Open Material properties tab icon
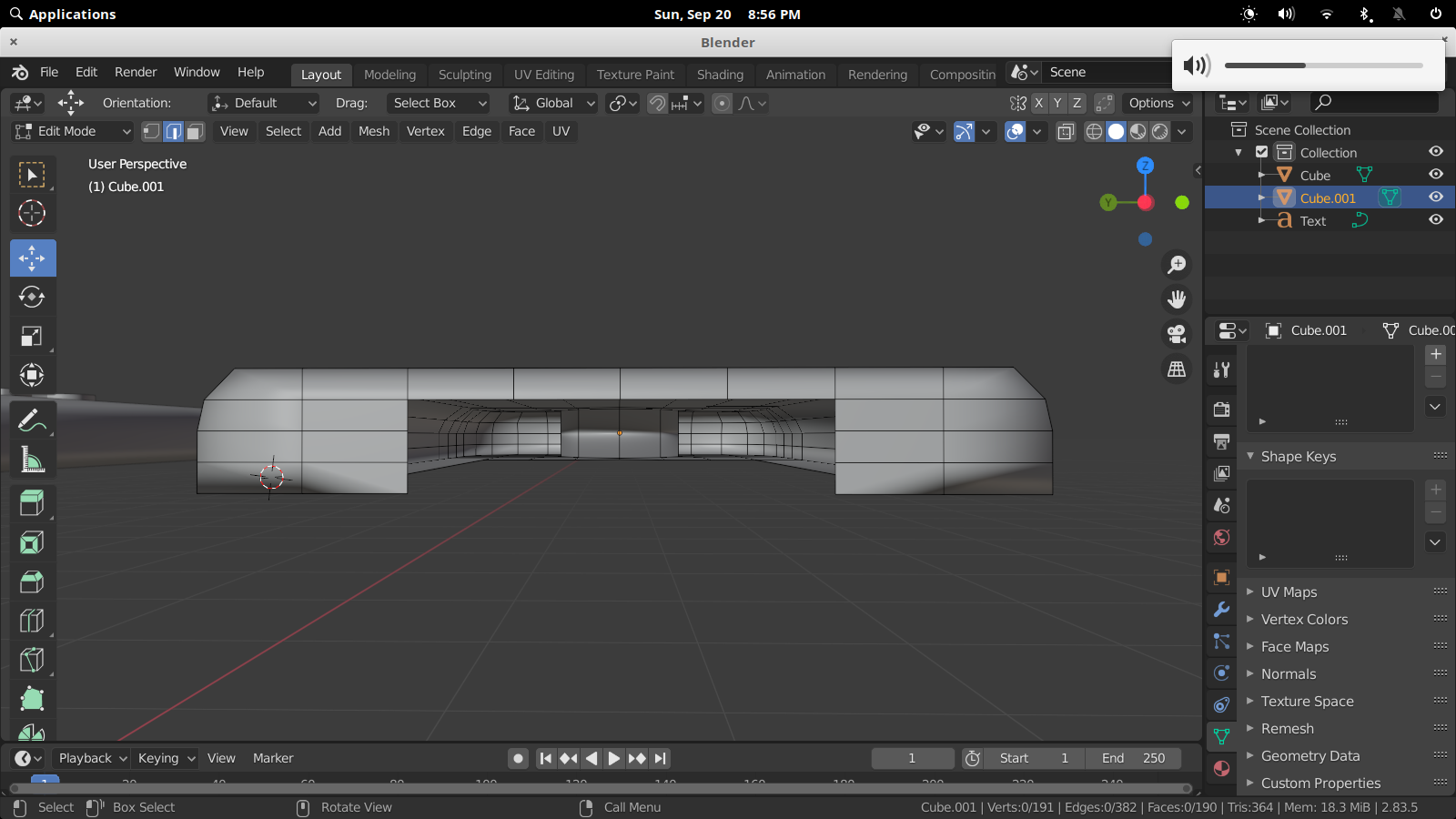Screen dimensions: 1456x819 (1221, 768)
